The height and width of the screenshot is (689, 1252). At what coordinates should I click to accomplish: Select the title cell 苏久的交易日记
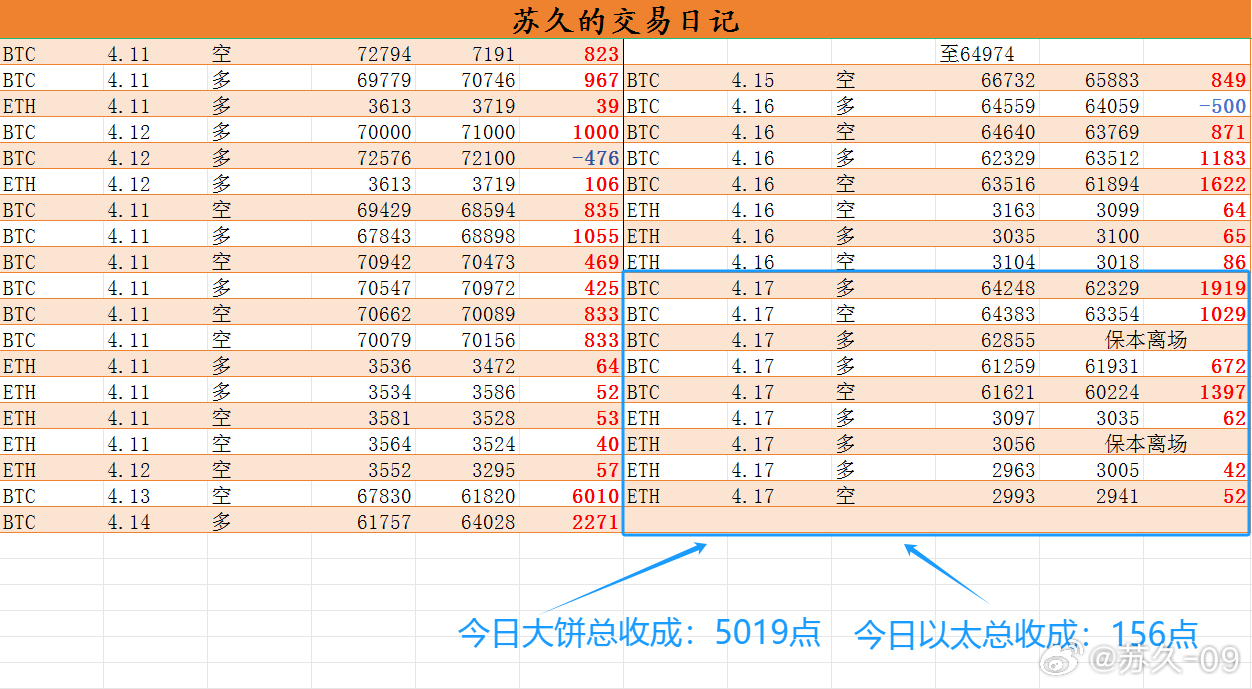click(626, 19)
